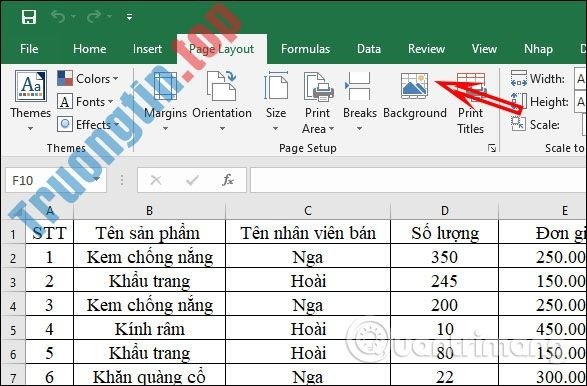Switch to the Home tab

pyautogui.click(x=89, y=49)
